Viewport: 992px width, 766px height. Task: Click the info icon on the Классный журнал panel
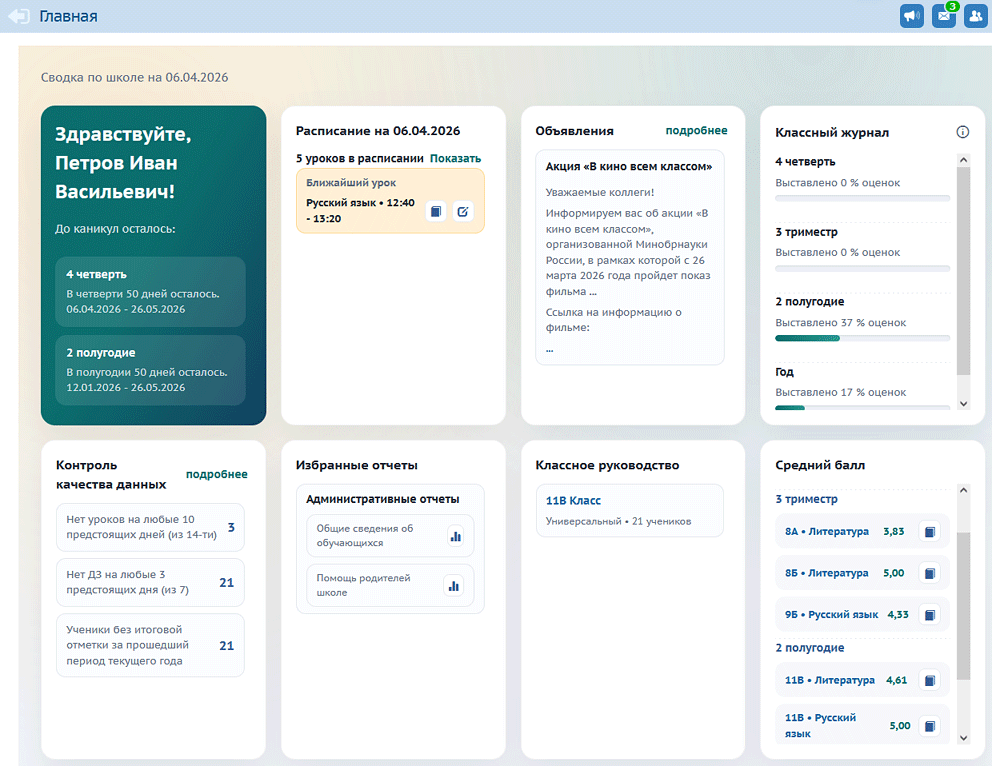(x=962, y=131)
